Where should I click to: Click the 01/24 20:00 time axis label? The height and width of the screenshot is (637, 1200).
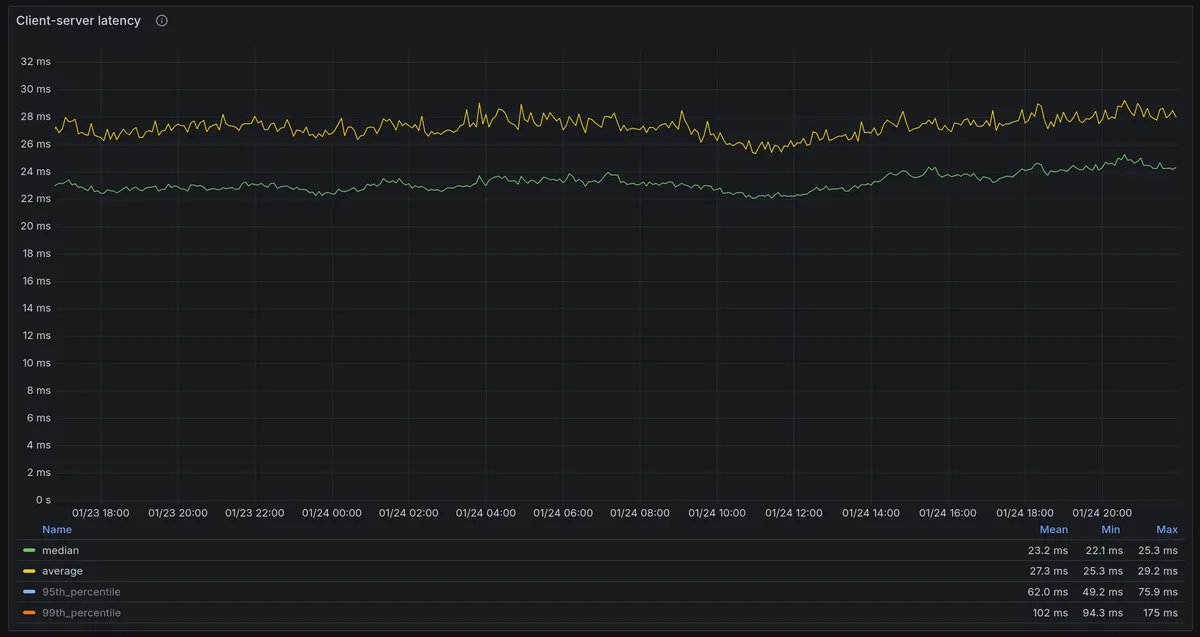pos(1102,513)
